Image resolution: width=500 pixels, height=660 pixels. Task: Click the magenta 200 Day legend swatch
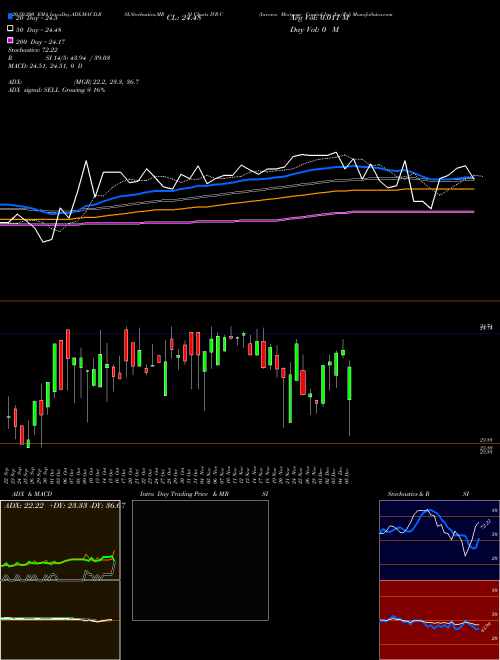click(x=11, y=40)
